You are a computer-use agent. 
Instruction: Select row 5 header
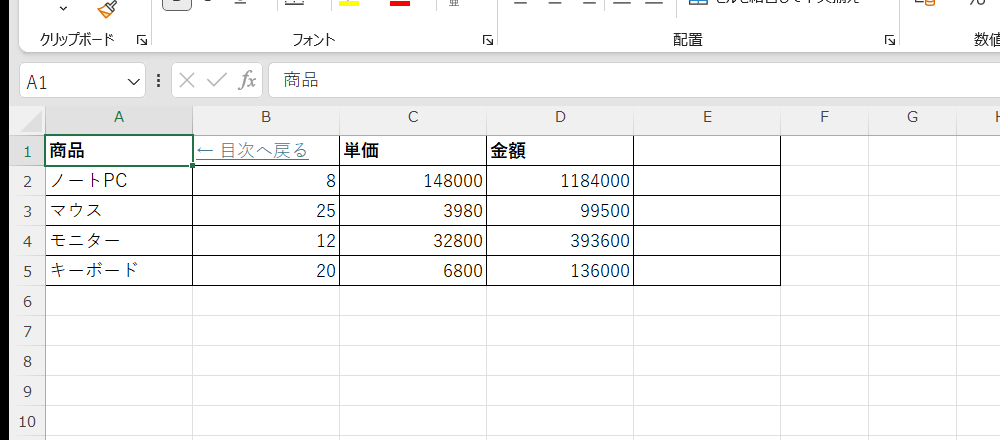[27, 271]
